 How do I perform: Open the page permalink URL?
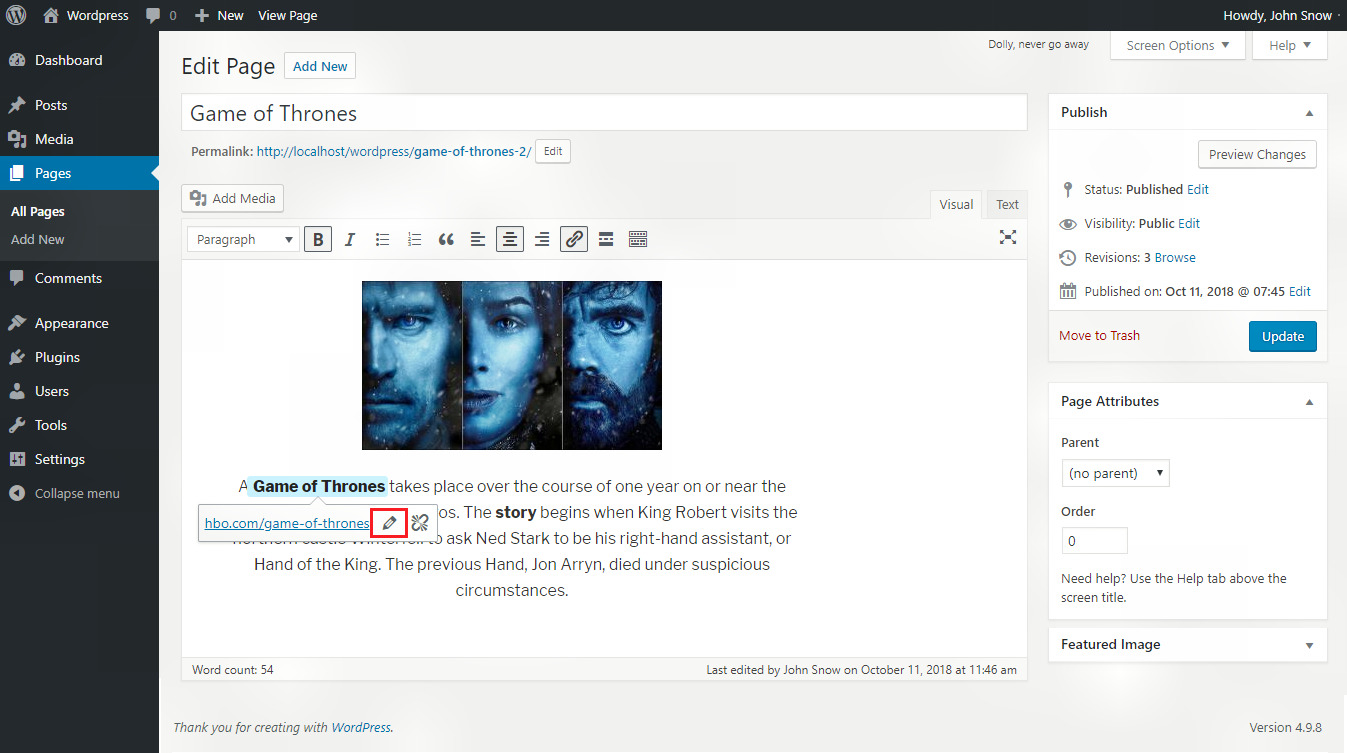click(394, 152)
